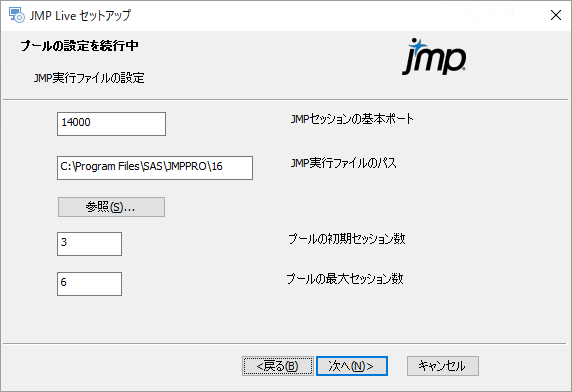Click the window title JMP Live セットアップ
572x392 pixels.
[80, 15]
